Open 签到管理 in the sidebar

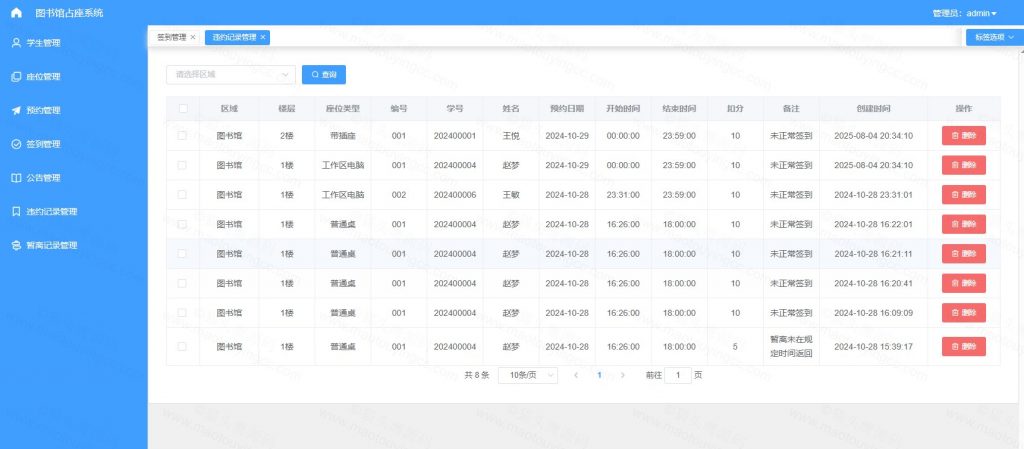coord(74,144)
